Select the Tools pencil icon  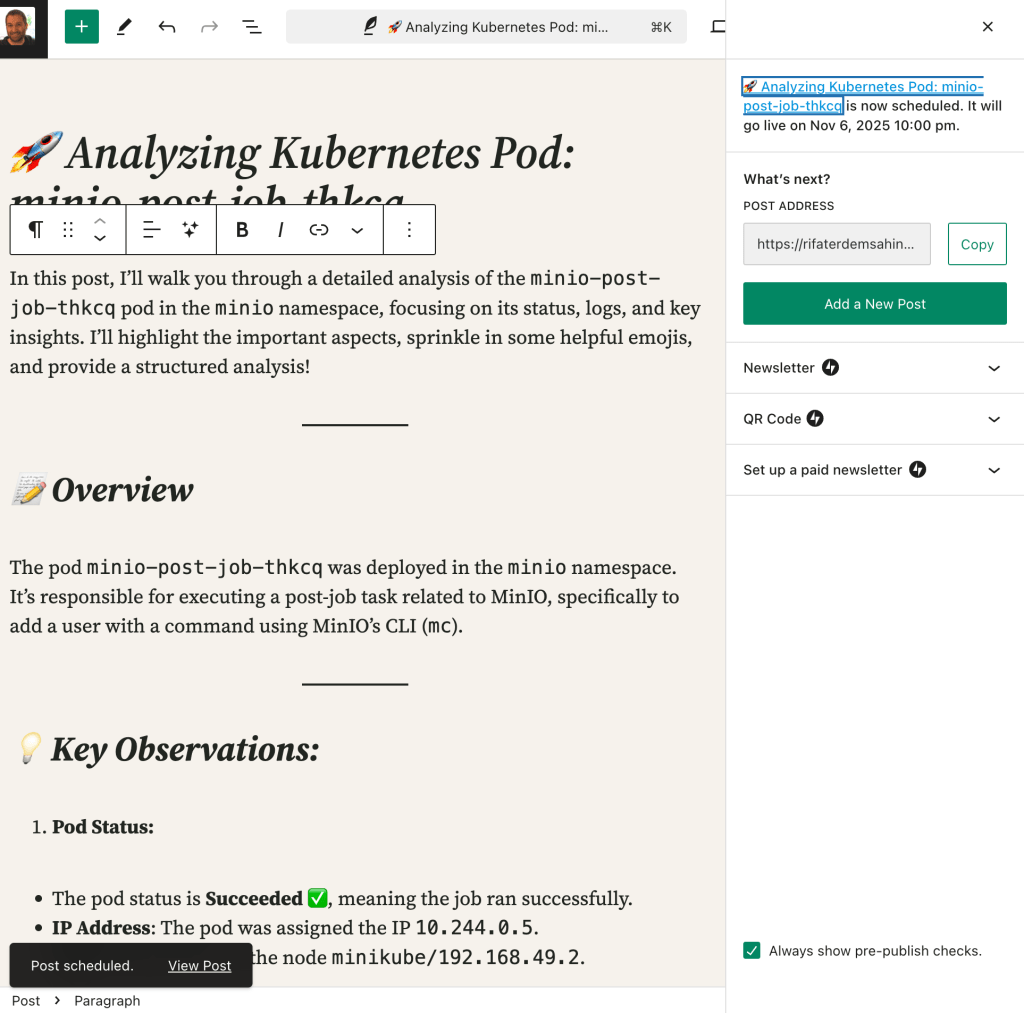pyautogui.click(x=124, y=27)
